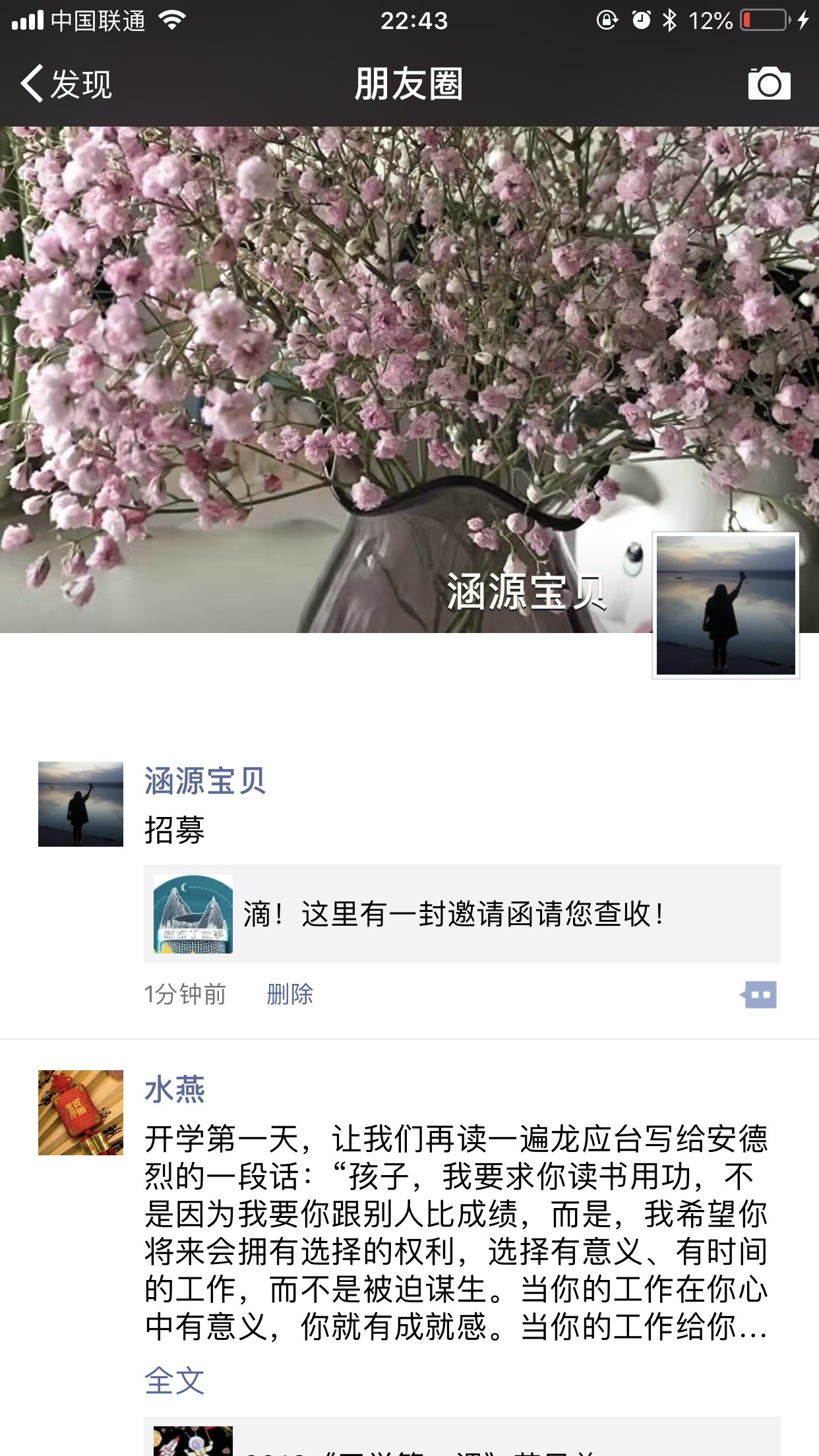819x1456 pixels.
Task: Tap the alarm clock status icon
Action: [x=641, y=20]
